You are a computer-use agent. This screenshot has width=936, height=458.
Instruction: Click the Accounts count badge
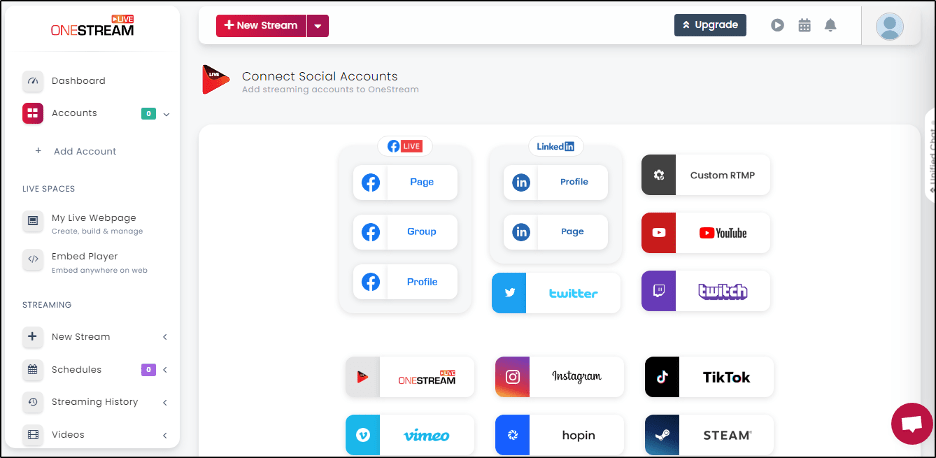click(149, 113)
